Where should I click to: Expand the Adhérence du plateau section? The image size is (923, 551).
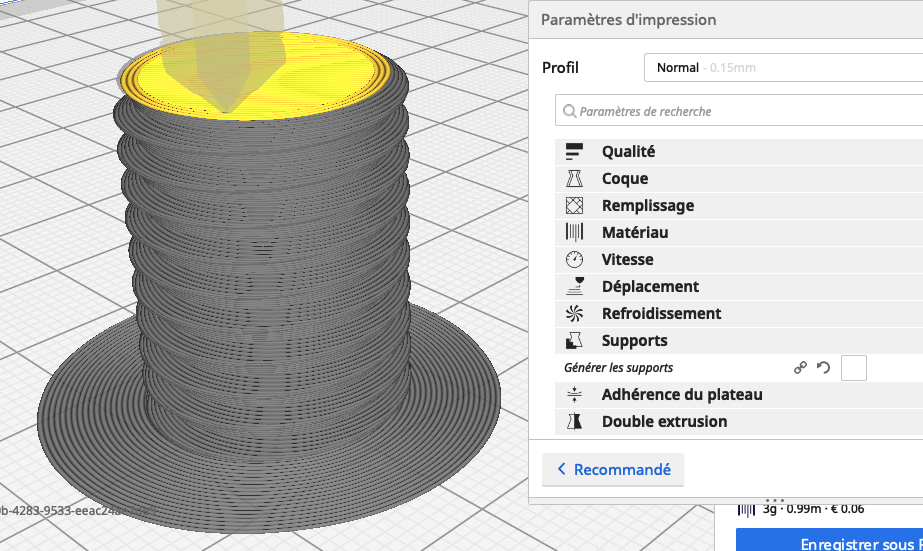pyautogui.click(x=739, y=394)
